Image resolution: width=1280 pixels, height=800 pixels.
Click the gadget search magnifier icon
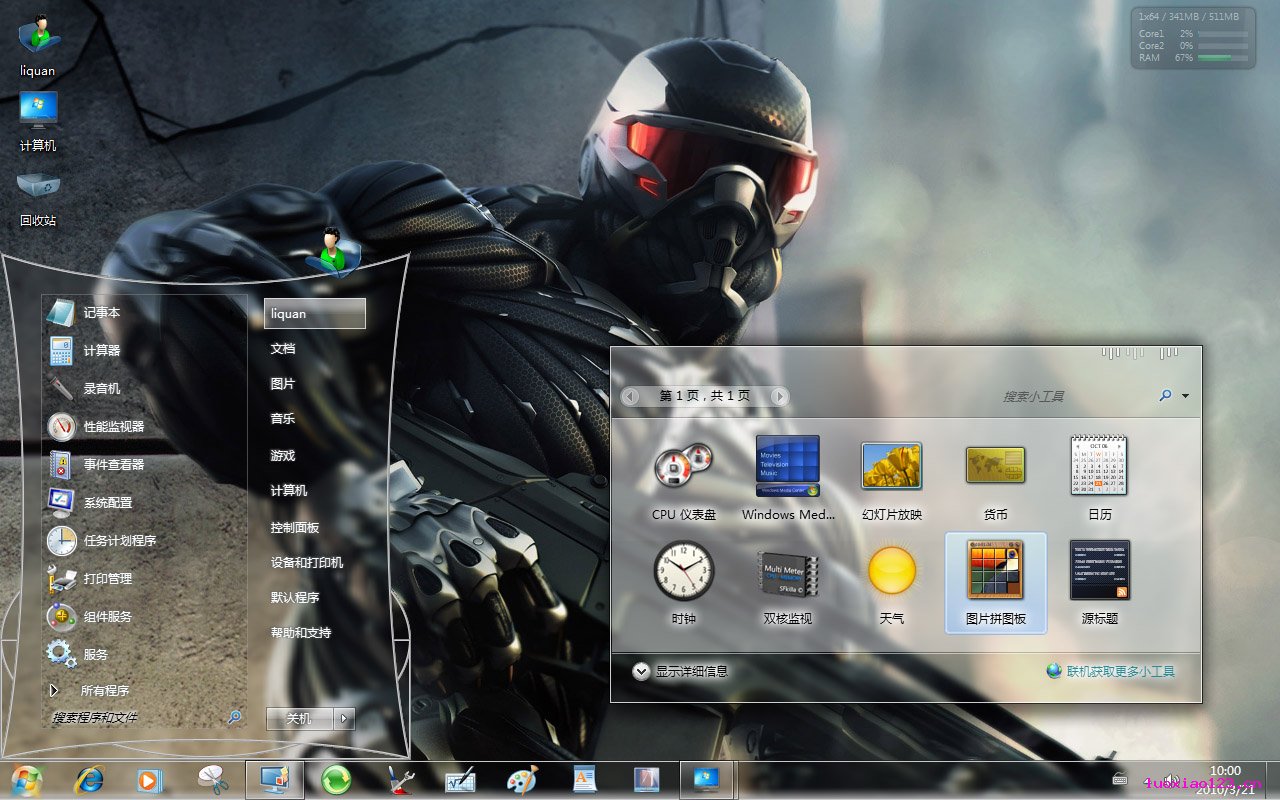[x=1165, y=396]
